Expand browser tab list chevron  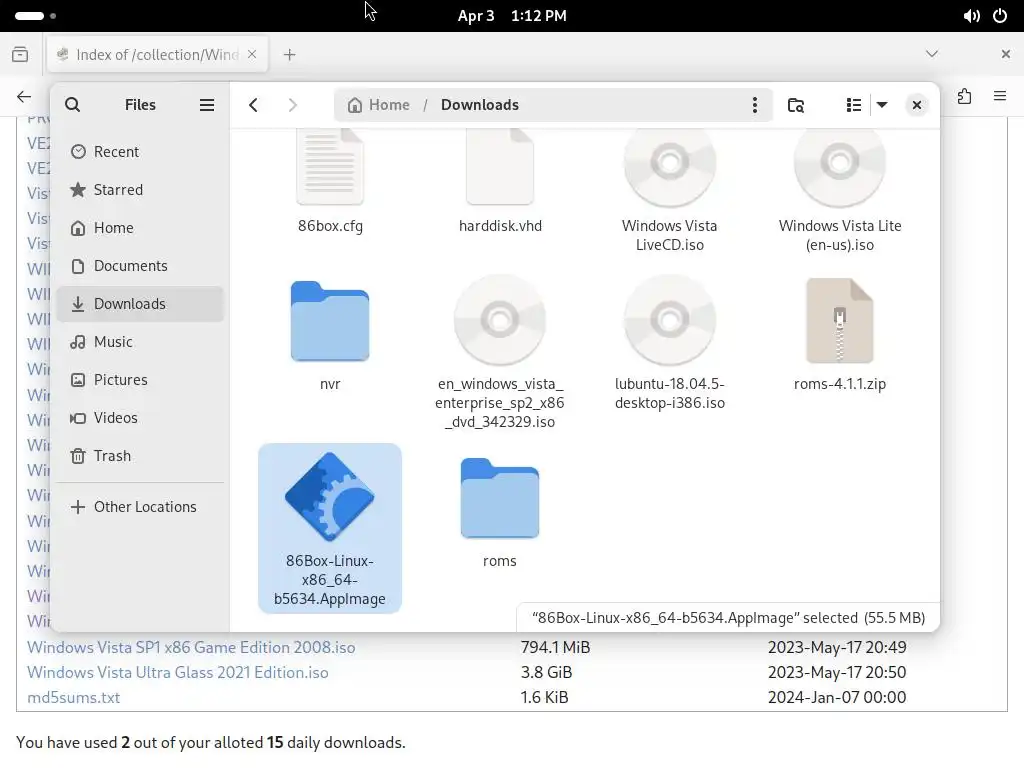[x=932, y=54]
